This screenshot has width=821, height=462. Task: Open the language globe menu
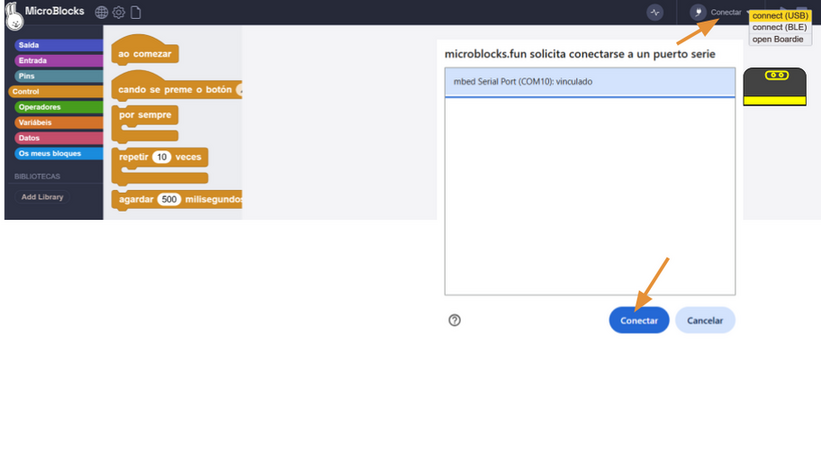pos(101,12)
